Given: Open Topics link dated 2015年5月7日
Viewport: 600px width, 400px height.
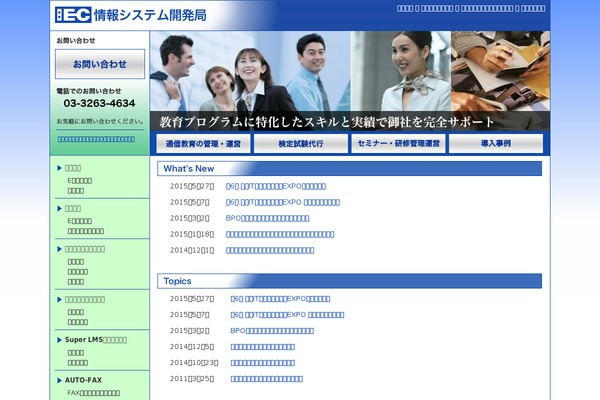Looking at the screenshot, I should pyautogui.click(x=287, y=315).
